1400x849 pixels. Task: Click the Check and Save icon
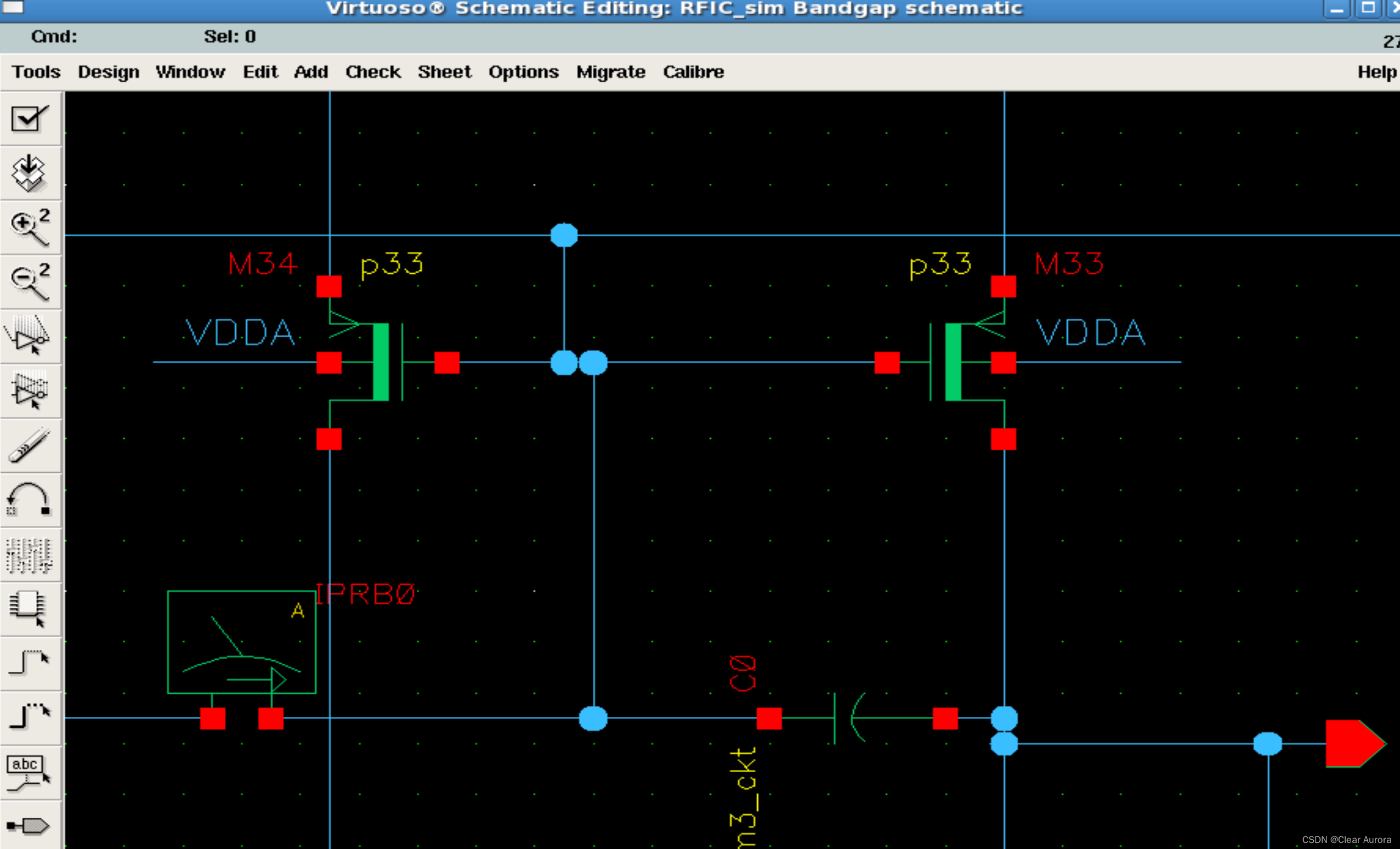(x=30, y=118)
